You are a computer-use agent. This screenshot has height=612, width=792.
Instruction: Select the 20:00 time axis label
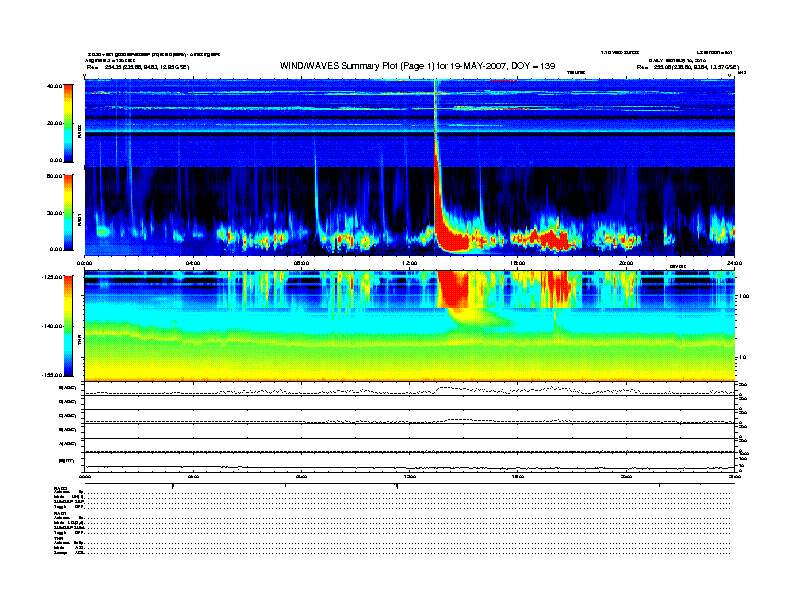tap(626, 263)
